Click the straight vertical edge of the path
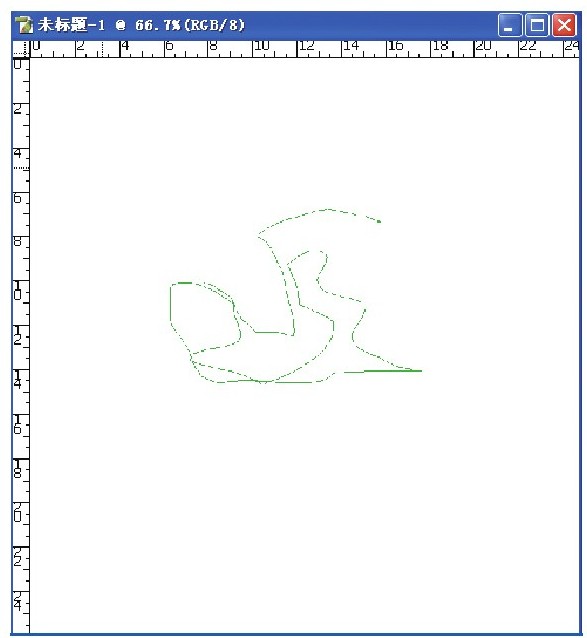The height and width of the screenshot is (638, 587). (x=170, y=303)
